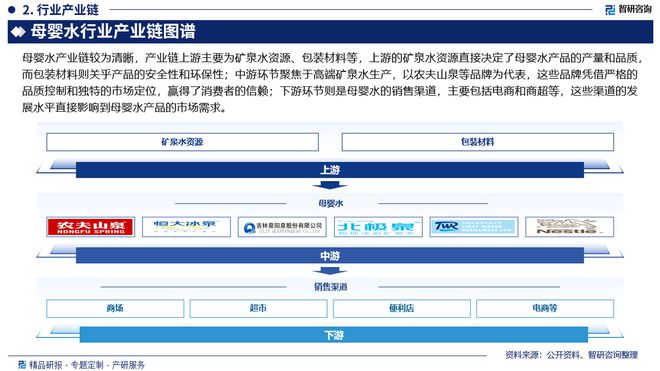Click the down arrow below 中游
The image size is (660, 371).
coord(330,270)
